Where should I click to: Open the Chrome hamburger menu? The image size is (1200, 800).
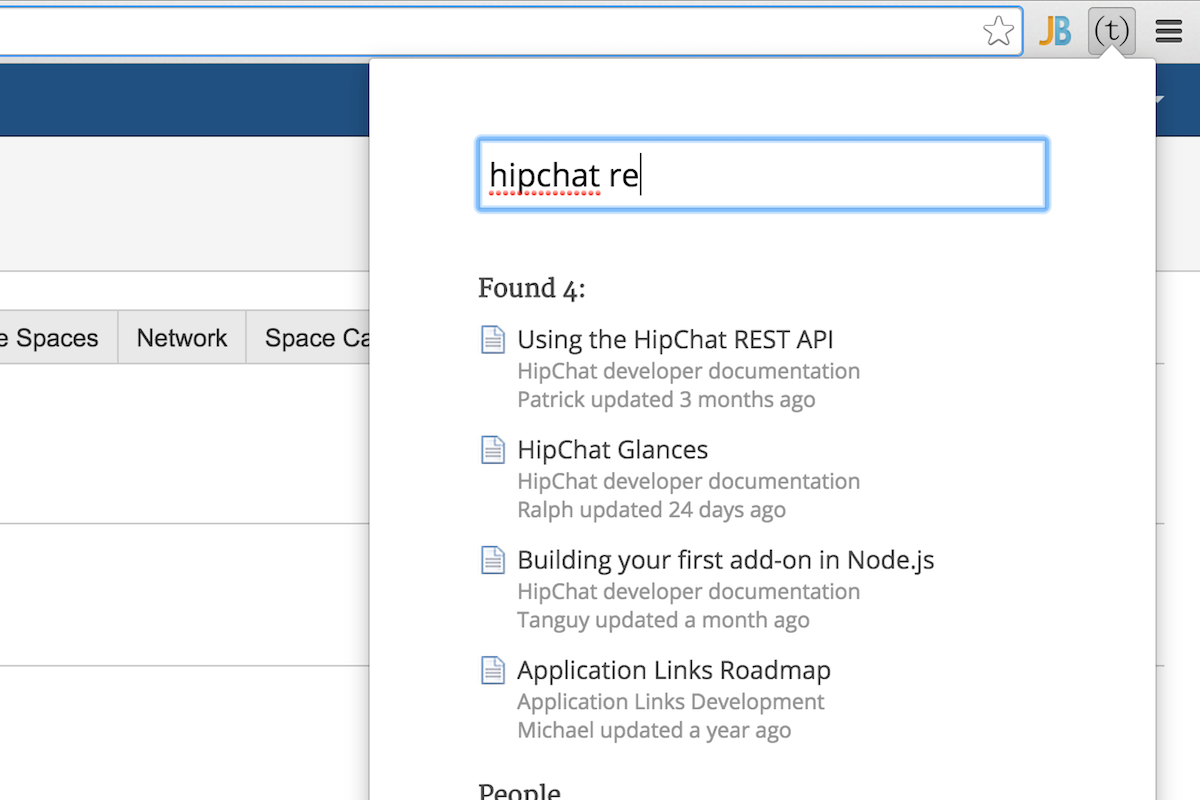point(1169,31)
